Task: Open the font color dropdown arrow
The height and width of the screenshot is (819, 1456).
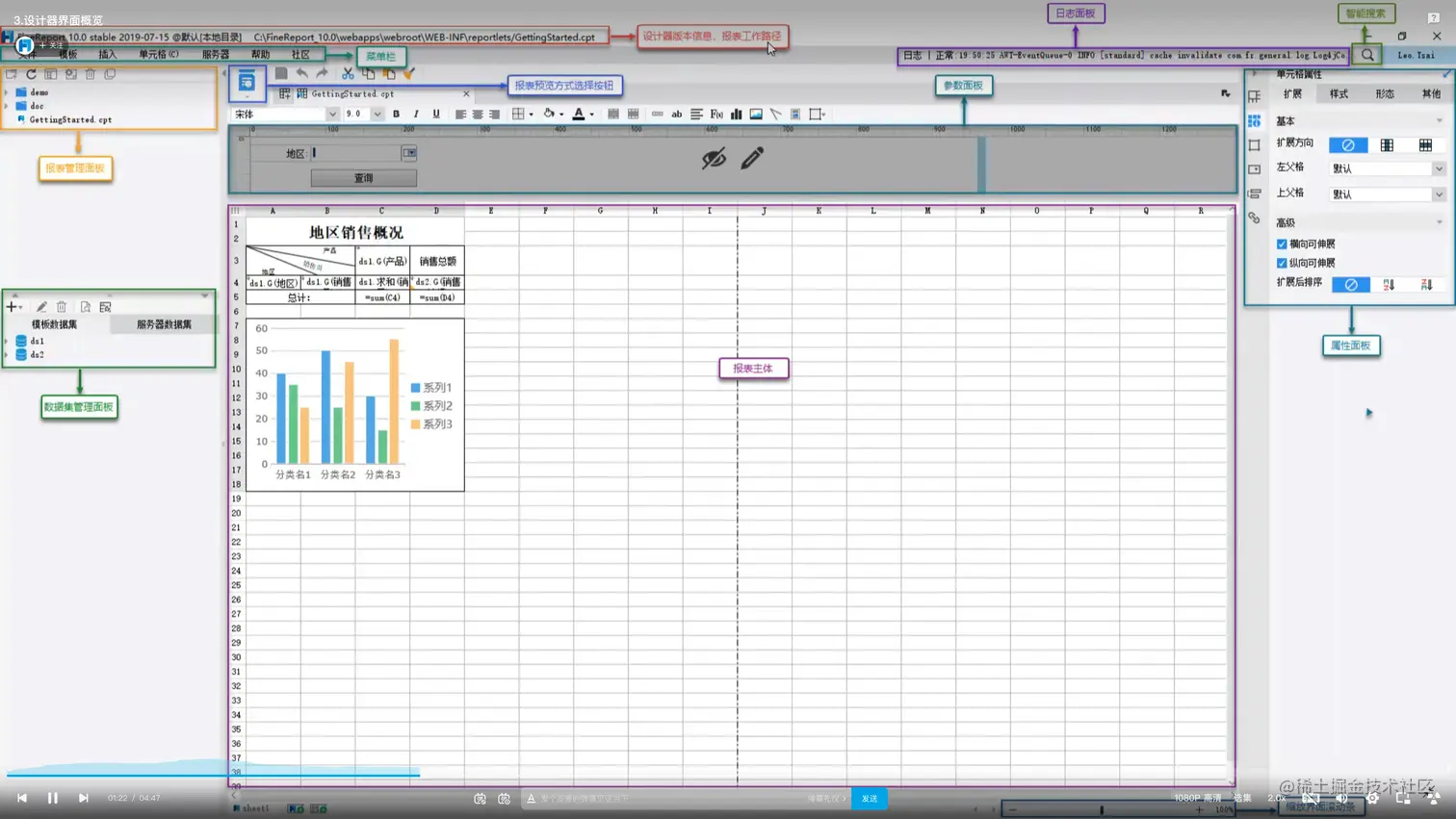Action: [591, 115]
